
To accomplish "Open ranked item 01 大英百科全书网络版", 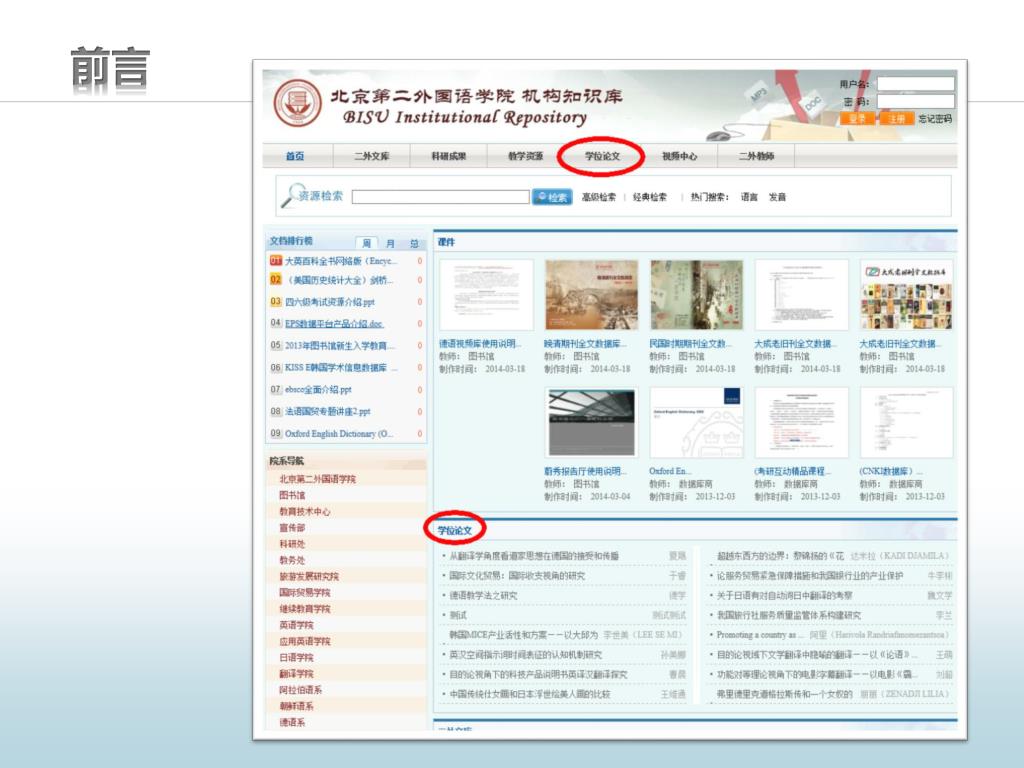I will tap(340, 261).
